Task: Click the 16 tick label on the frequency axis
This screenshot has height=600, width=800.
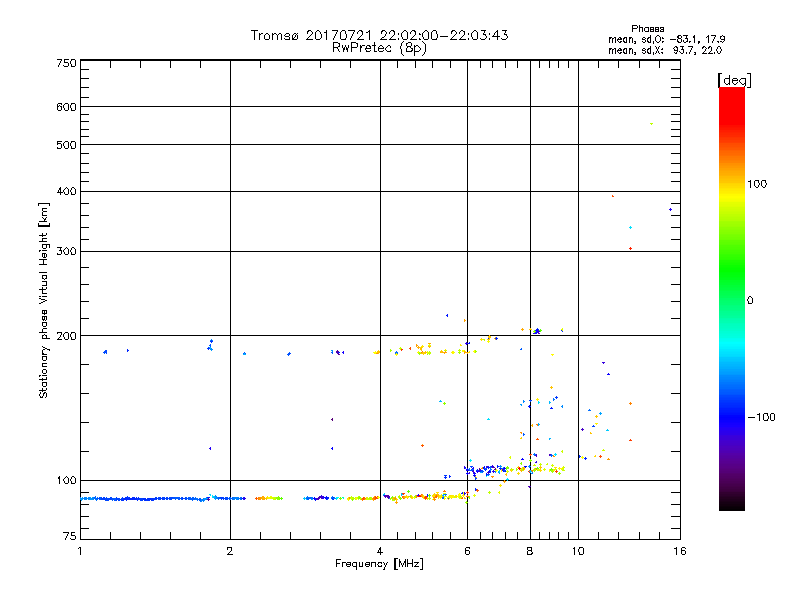Action: (x=678, y=552)
